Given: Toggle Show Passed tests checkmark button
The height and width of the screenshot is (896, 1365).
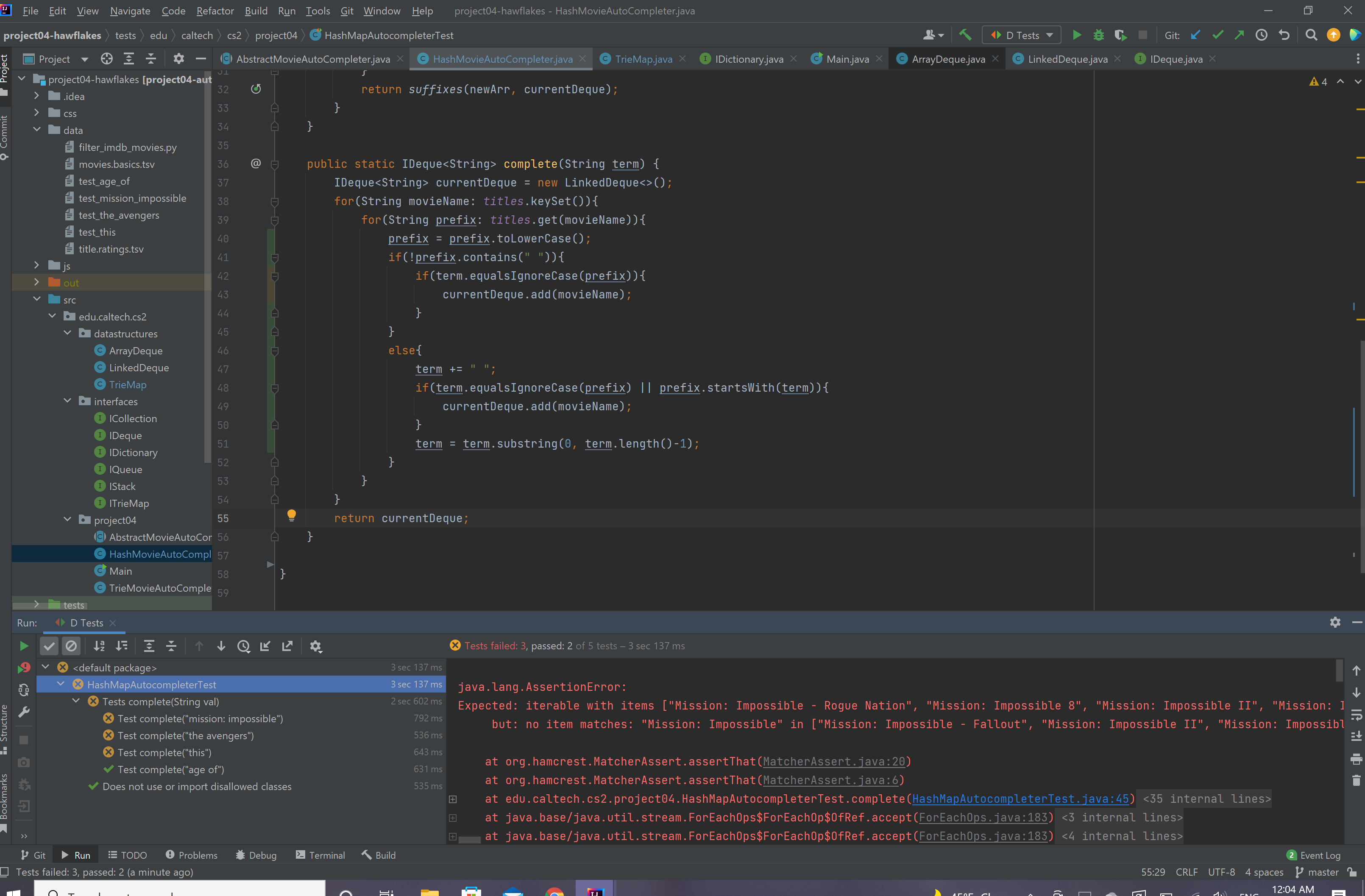Looking at the screenshot, I should 49,646.
